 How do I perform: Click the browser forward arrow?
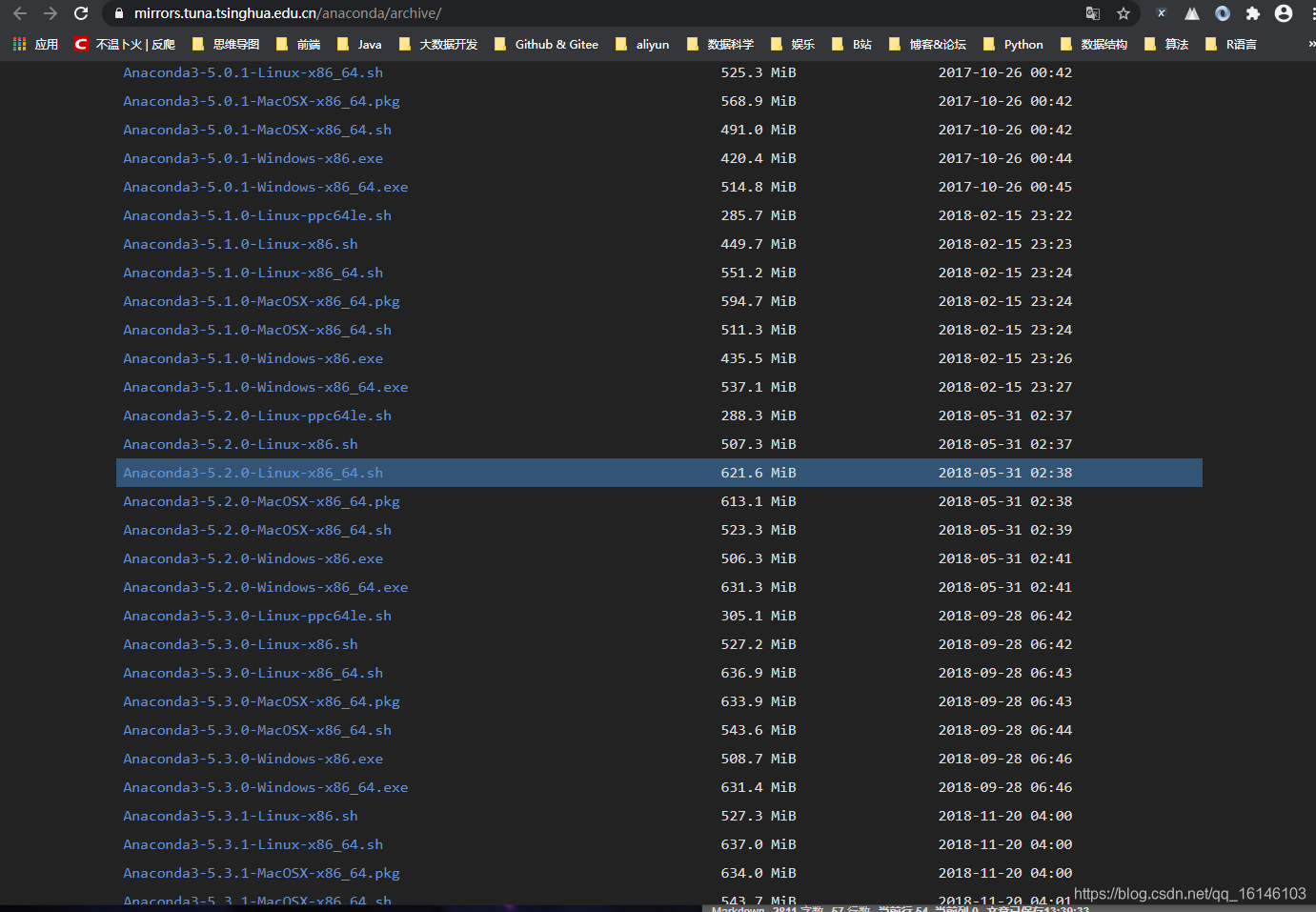click(51, 13)
